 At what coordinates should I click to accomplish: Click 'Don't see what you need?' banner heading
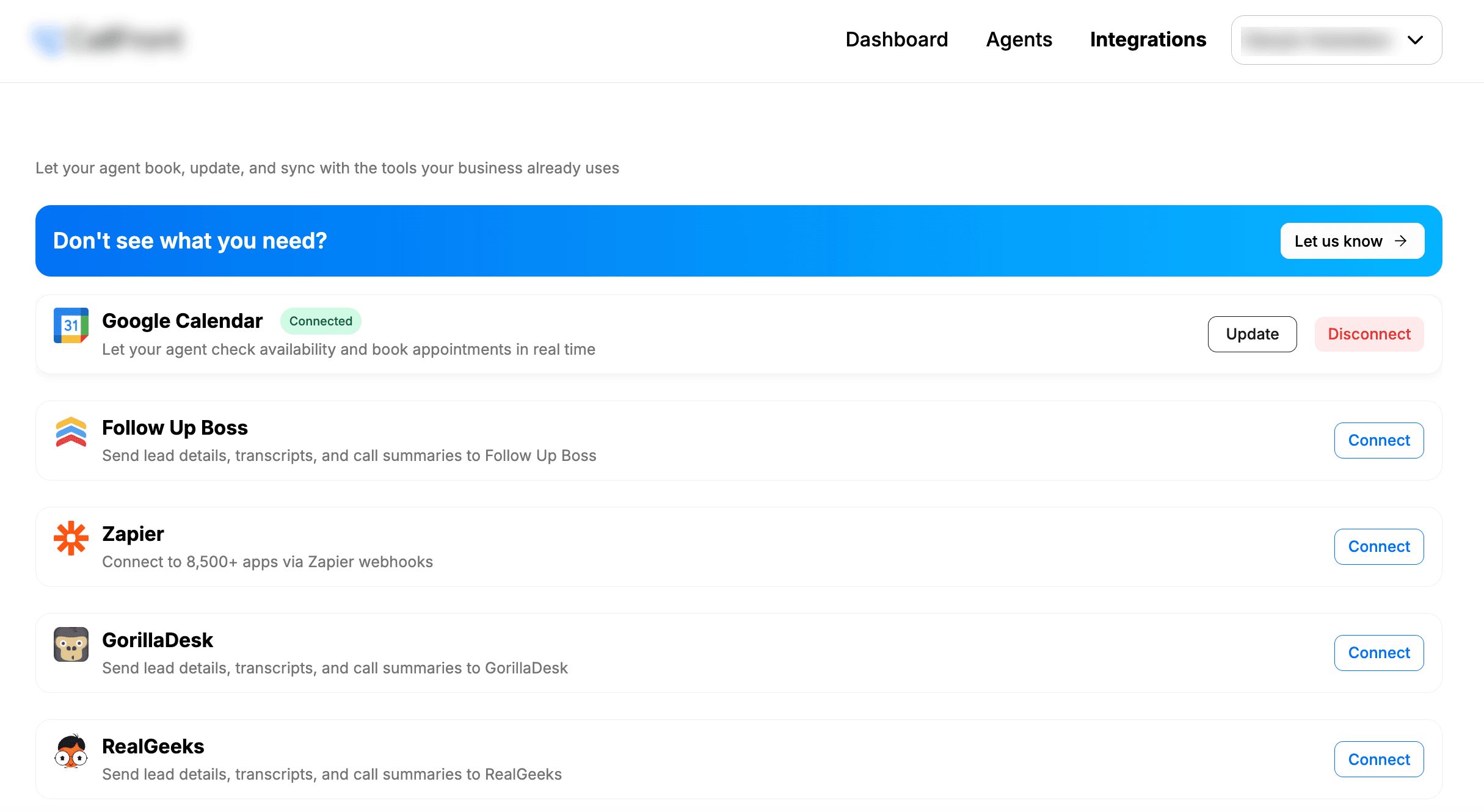(x=190, y=241)
